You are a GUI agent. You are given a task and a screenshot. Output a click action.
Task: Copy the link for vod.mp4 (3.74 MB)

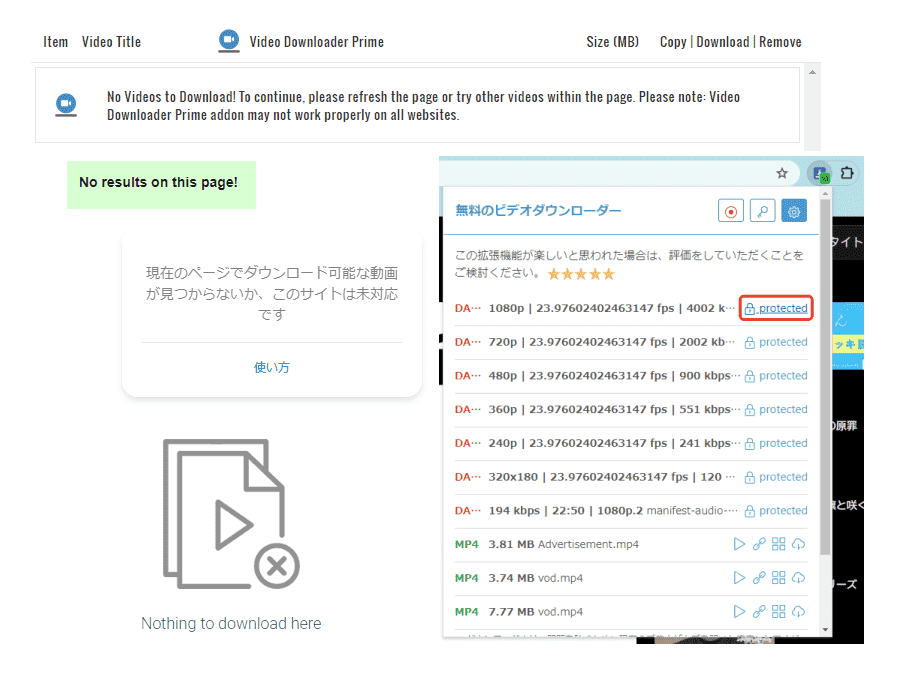click(759, 578)
